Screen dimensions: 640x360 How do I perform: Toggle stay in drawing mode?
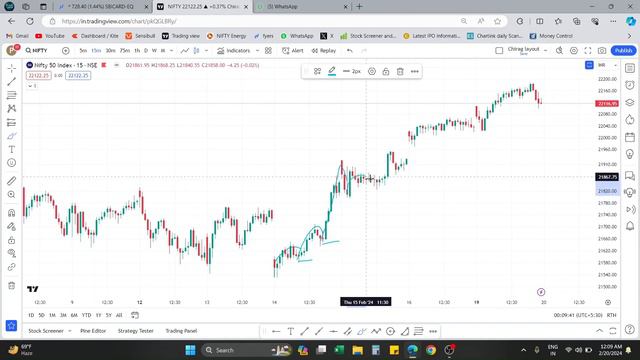(11, 227)
